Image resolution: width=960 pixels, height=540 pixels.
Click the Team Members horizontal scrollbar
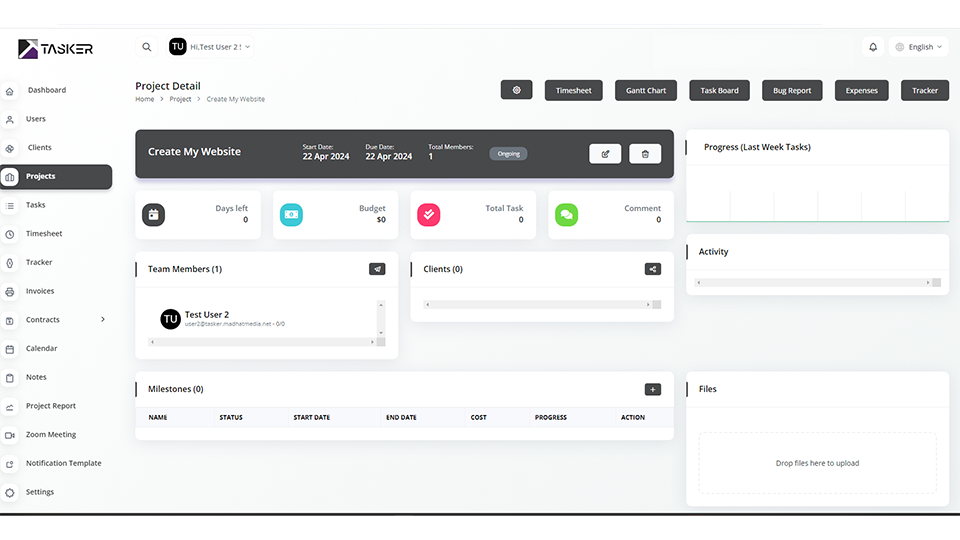pos(265,342)
